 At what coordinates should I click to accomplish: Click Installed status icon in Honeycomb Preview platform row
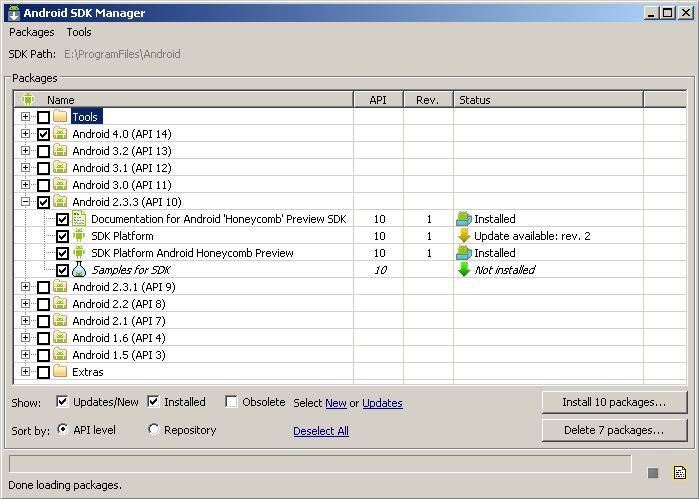click(464, 252)
